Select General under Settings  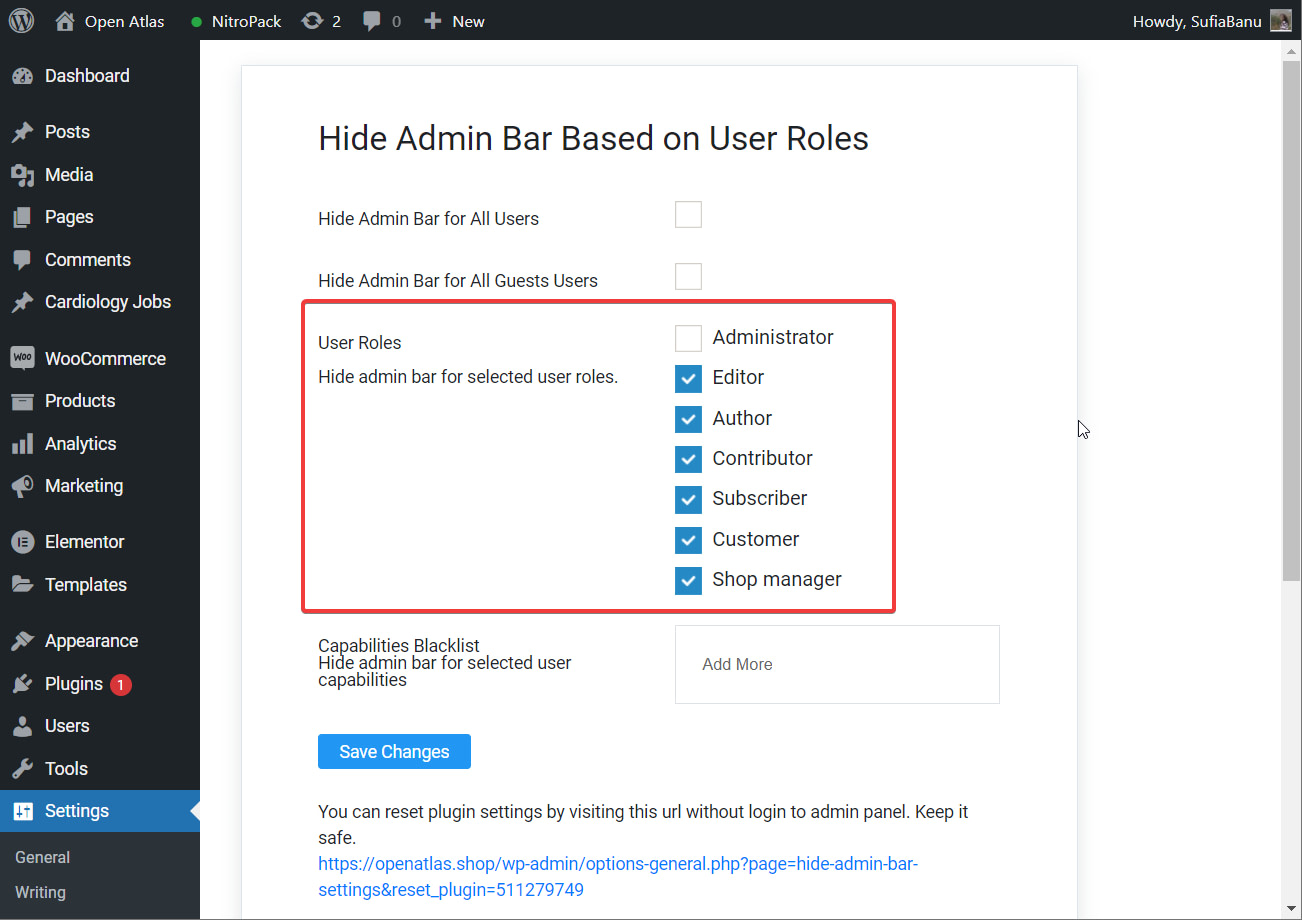tap(42, 857)
